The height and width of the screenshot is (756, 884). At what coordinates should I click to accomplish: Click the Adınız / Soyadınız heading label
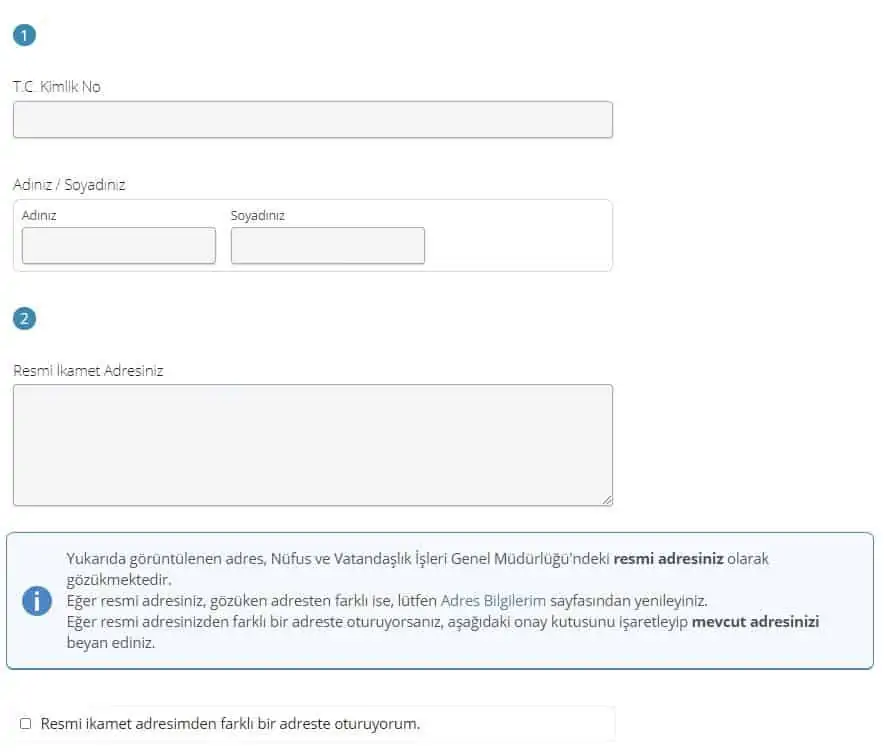pyautogui.click(x=69, y=185)
